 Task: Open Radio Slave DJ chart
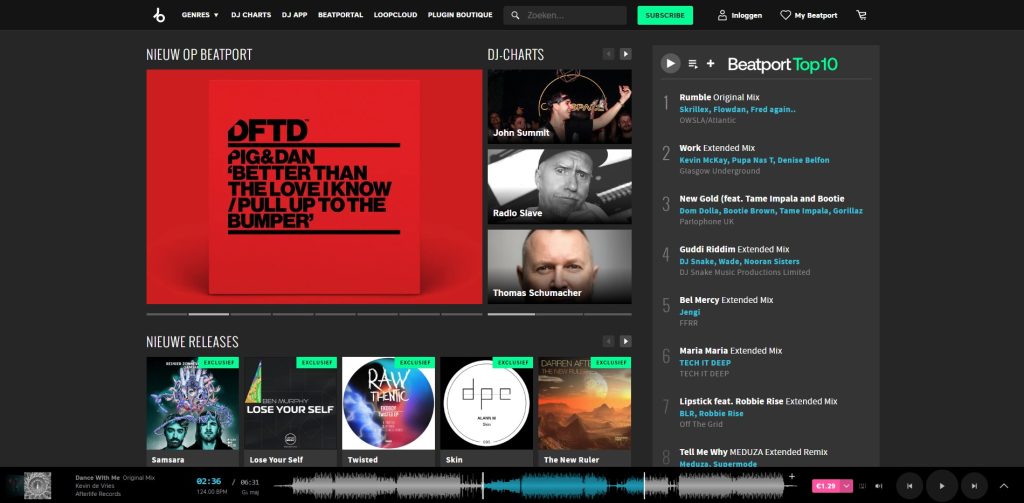coord(560,187)
